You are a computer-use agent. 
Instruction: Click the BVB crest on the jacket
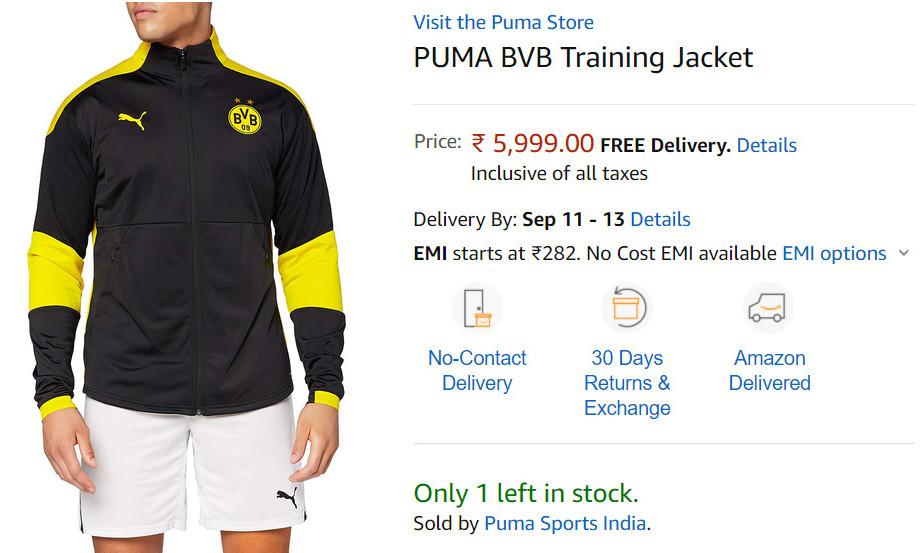click(x=244, y=117)
